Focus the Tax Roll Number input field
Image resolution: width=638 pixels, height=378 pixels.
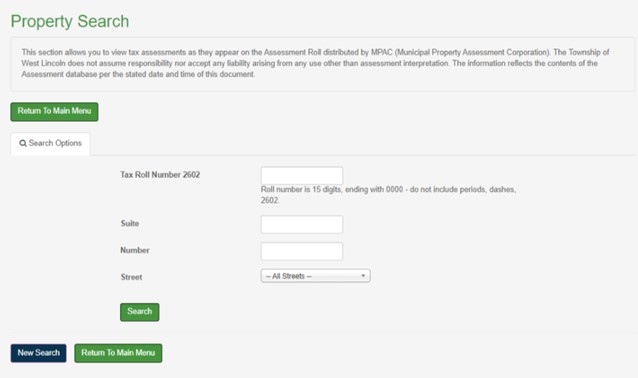[302, 176]
